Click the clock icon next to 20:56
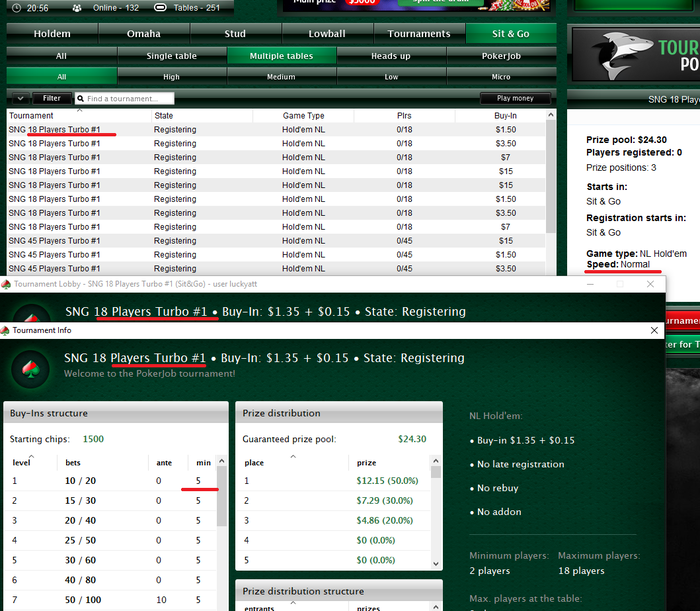 16,8
